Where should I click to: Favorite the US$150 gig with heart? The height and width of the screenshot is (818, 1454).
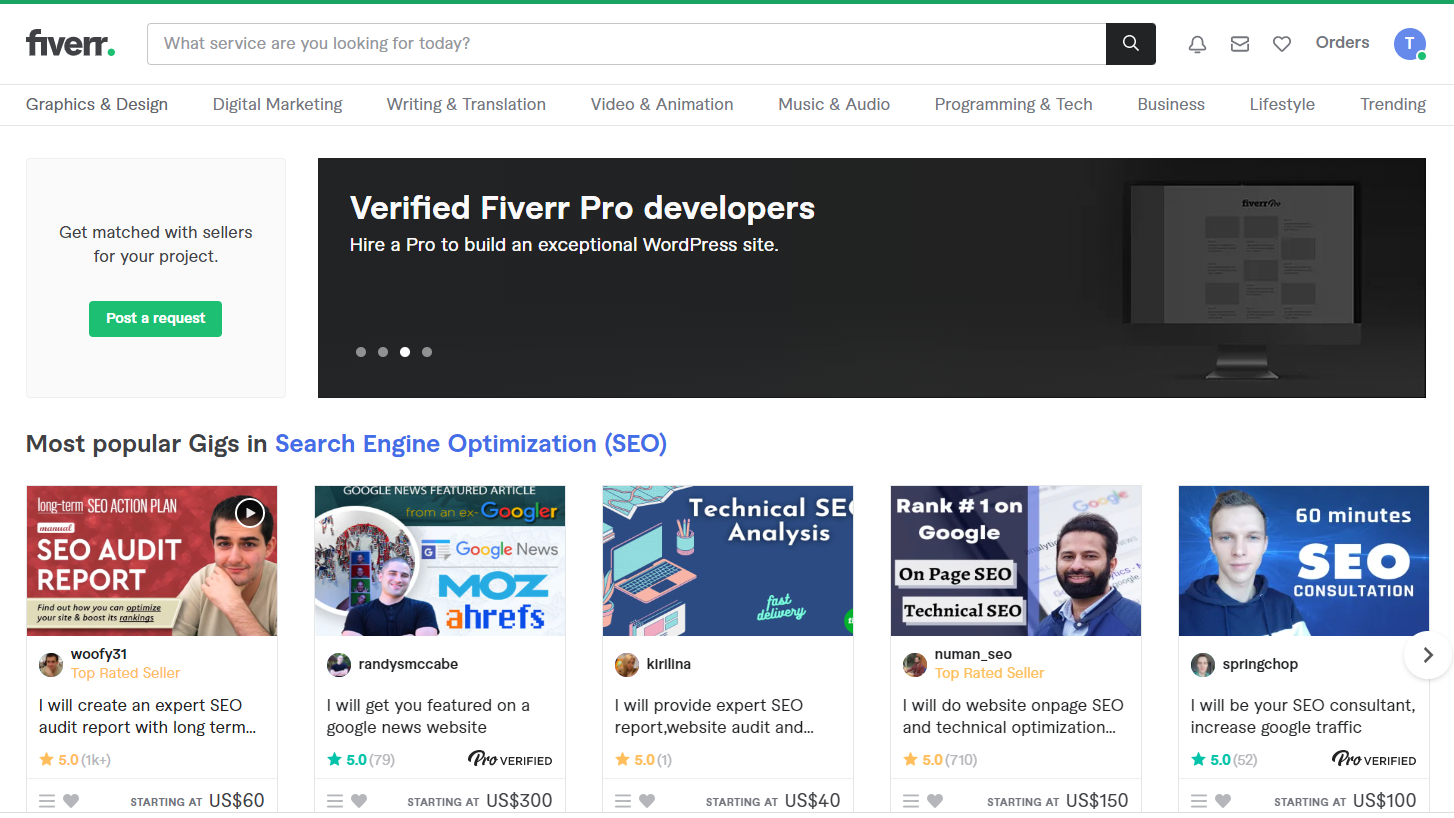click(935, 801)
